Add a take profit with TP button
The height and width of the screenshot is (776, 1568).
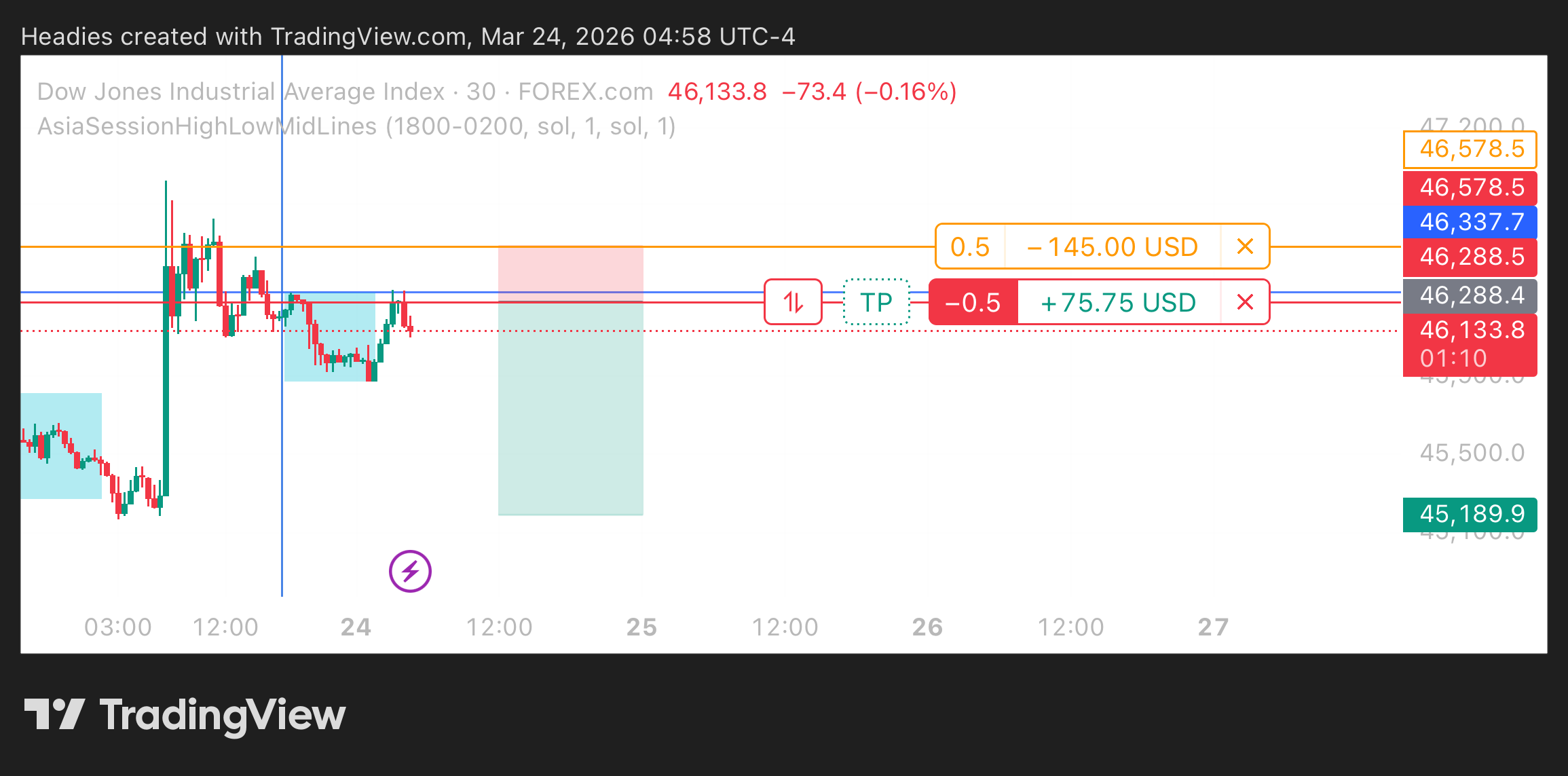point(876,302)
